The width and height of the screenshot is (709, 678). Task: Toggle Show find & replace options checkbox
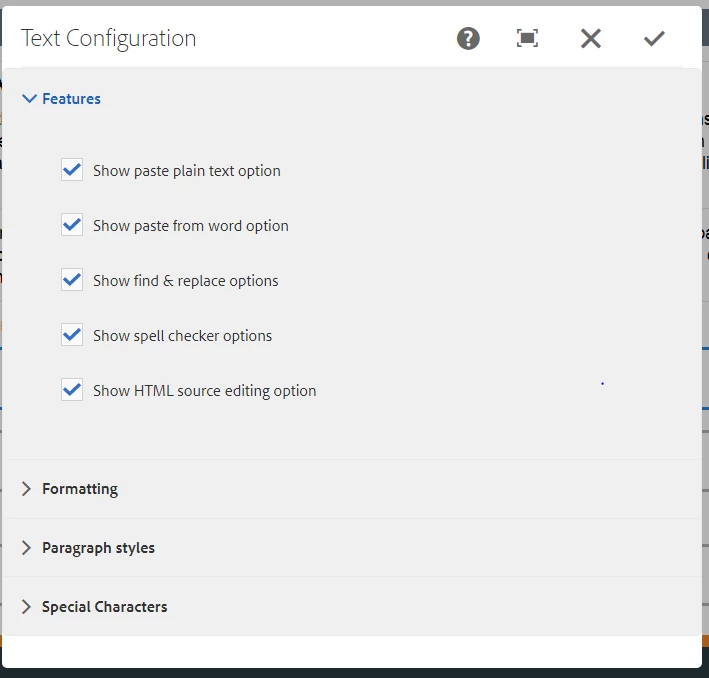72,280
